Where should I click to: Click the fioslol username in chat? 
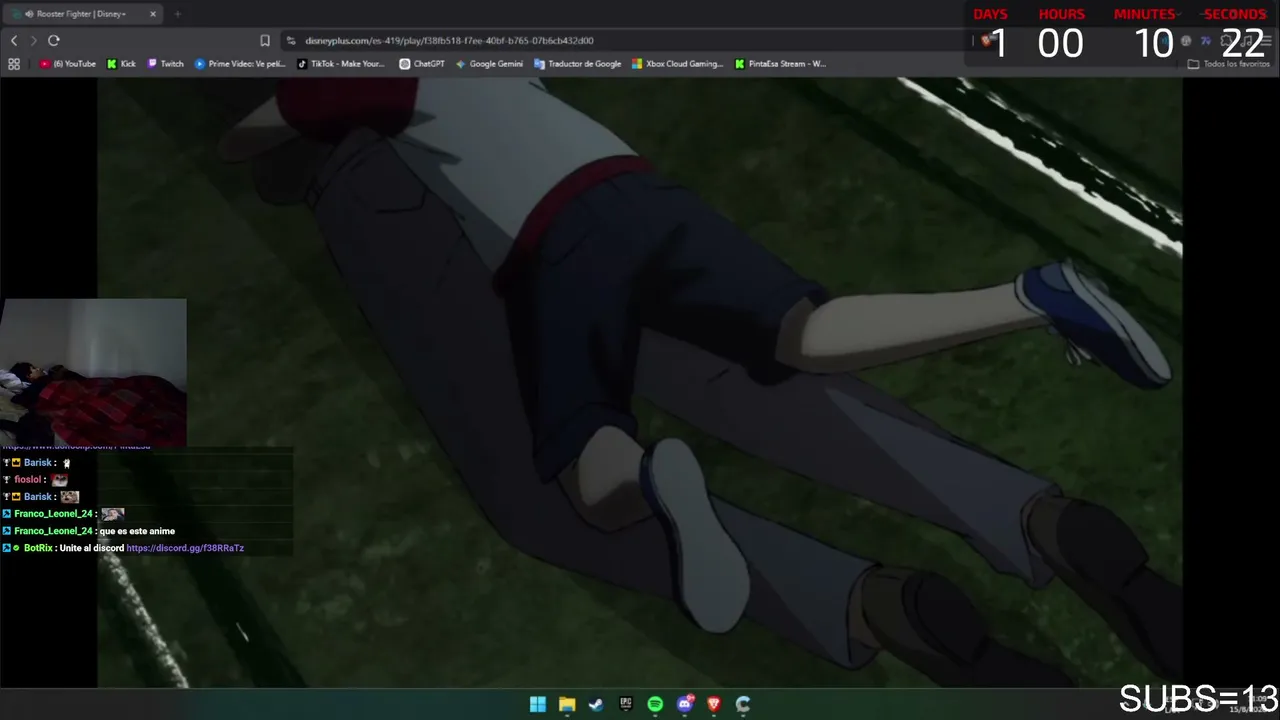pyautogui.click(x=29, y=480)
